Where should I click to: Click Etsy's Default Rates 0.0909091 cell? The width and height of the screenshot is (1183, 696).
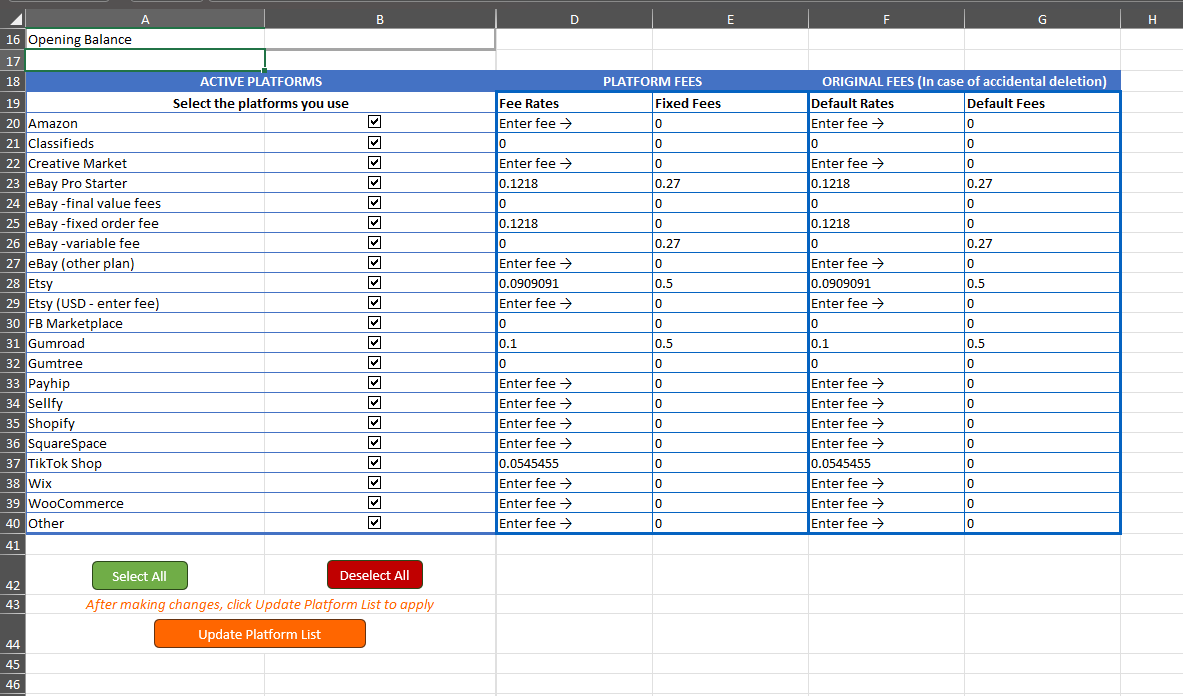click(x=886, y=284)
